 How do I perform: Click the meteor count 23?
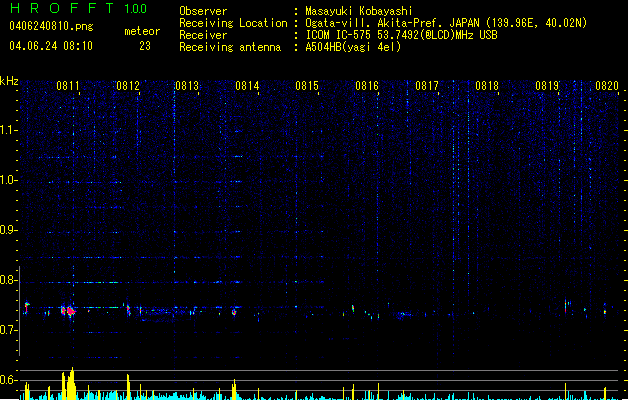(145, 46)
